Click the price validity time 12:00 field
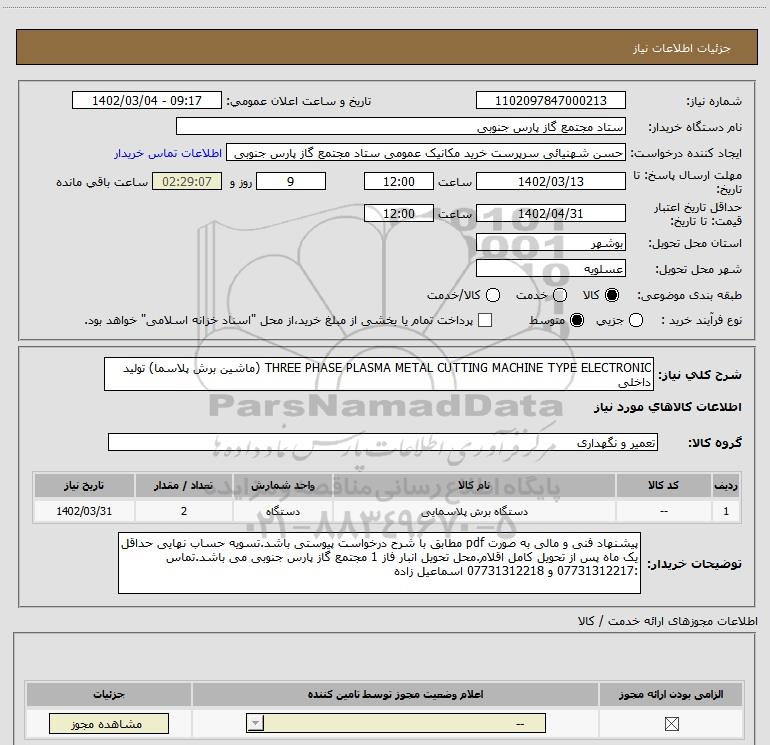770x745 pixels. click(x=399, y=213)
